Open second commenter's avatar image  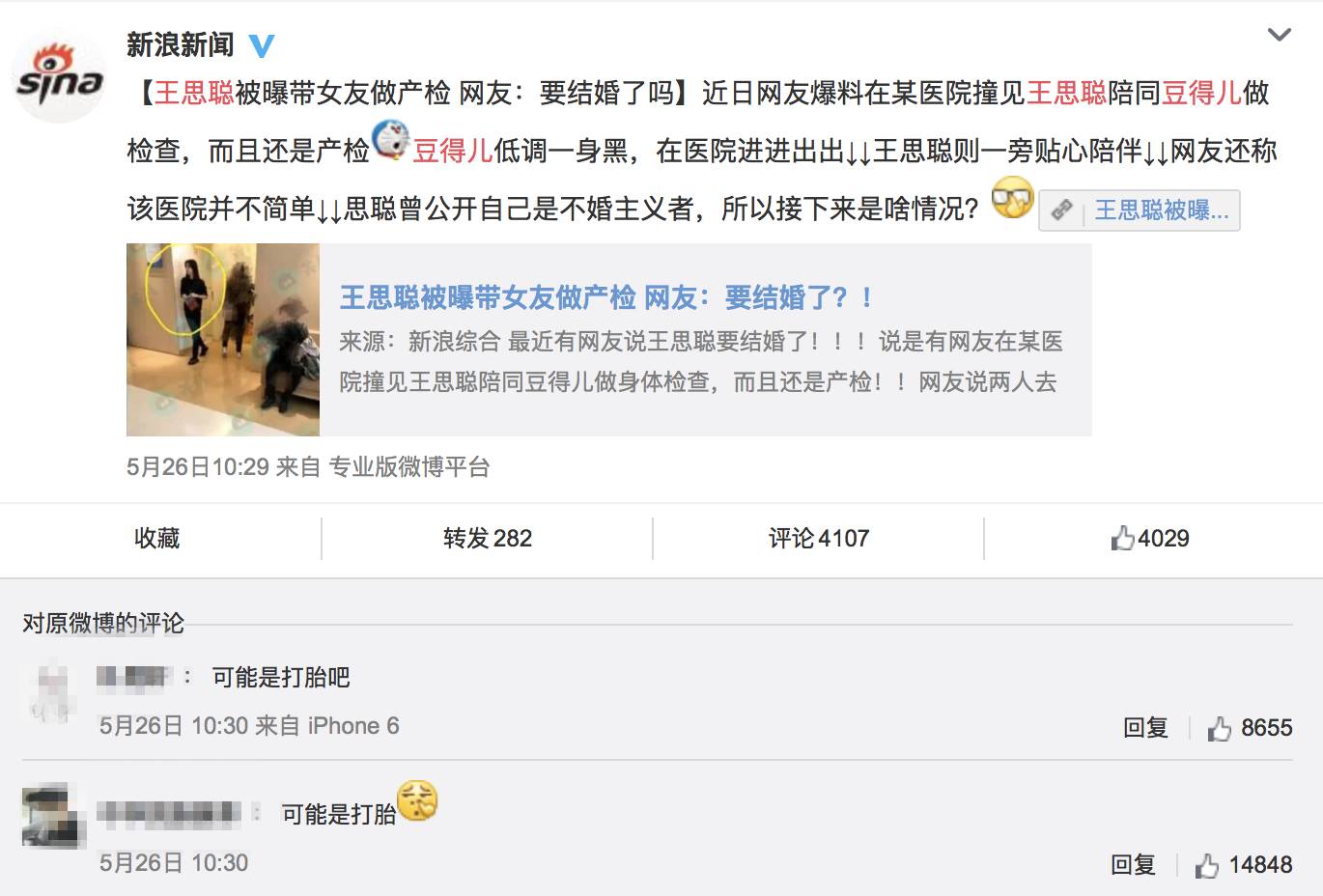tap(53, 817)
